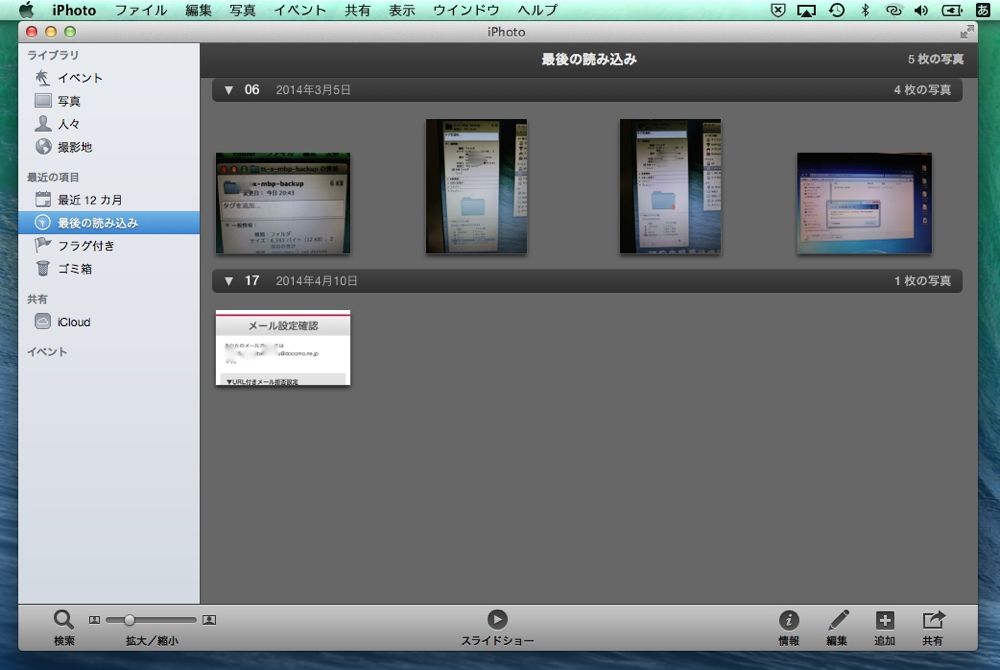Click the AirPlay display icon in menu bar

point(807,10)
